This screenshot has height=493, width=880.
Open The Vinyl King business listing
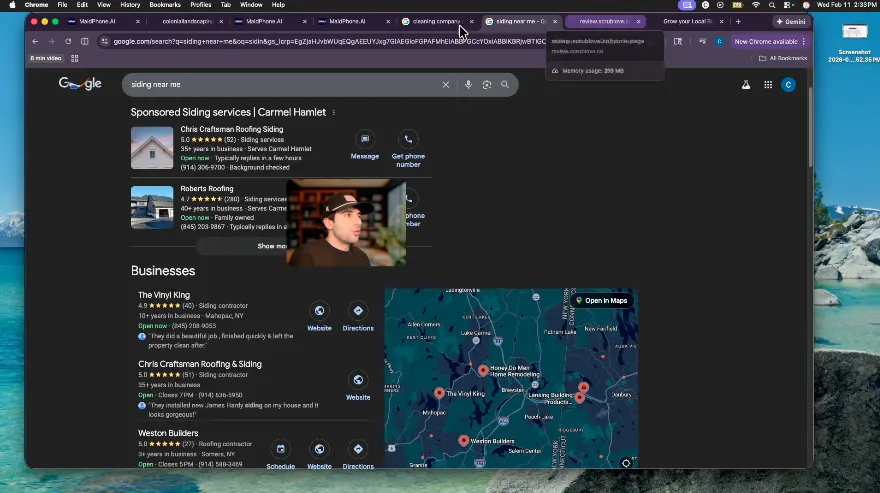(x=164, y=295)
